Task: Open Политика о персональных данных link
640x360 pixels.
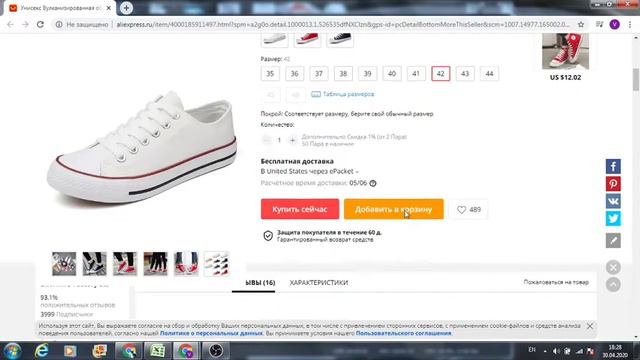Action: tap(211, 333)
